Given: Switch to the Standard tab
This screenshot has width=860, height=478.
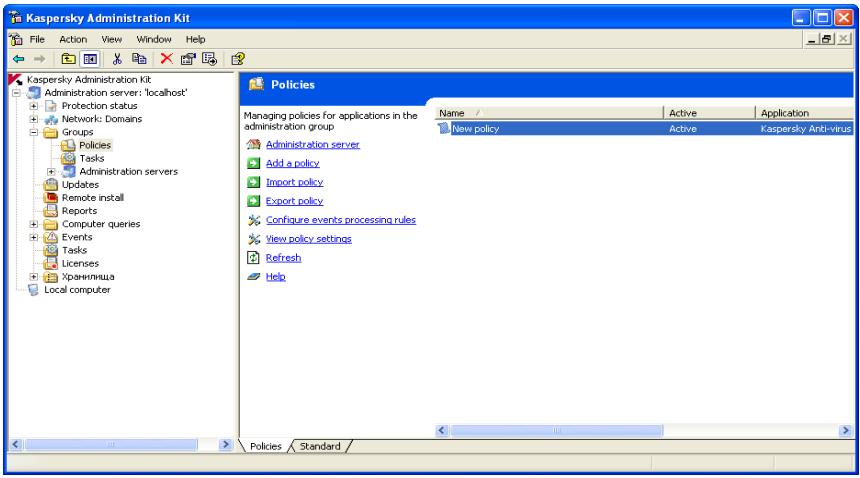Looking at the screenshot, I should point(320,446).
